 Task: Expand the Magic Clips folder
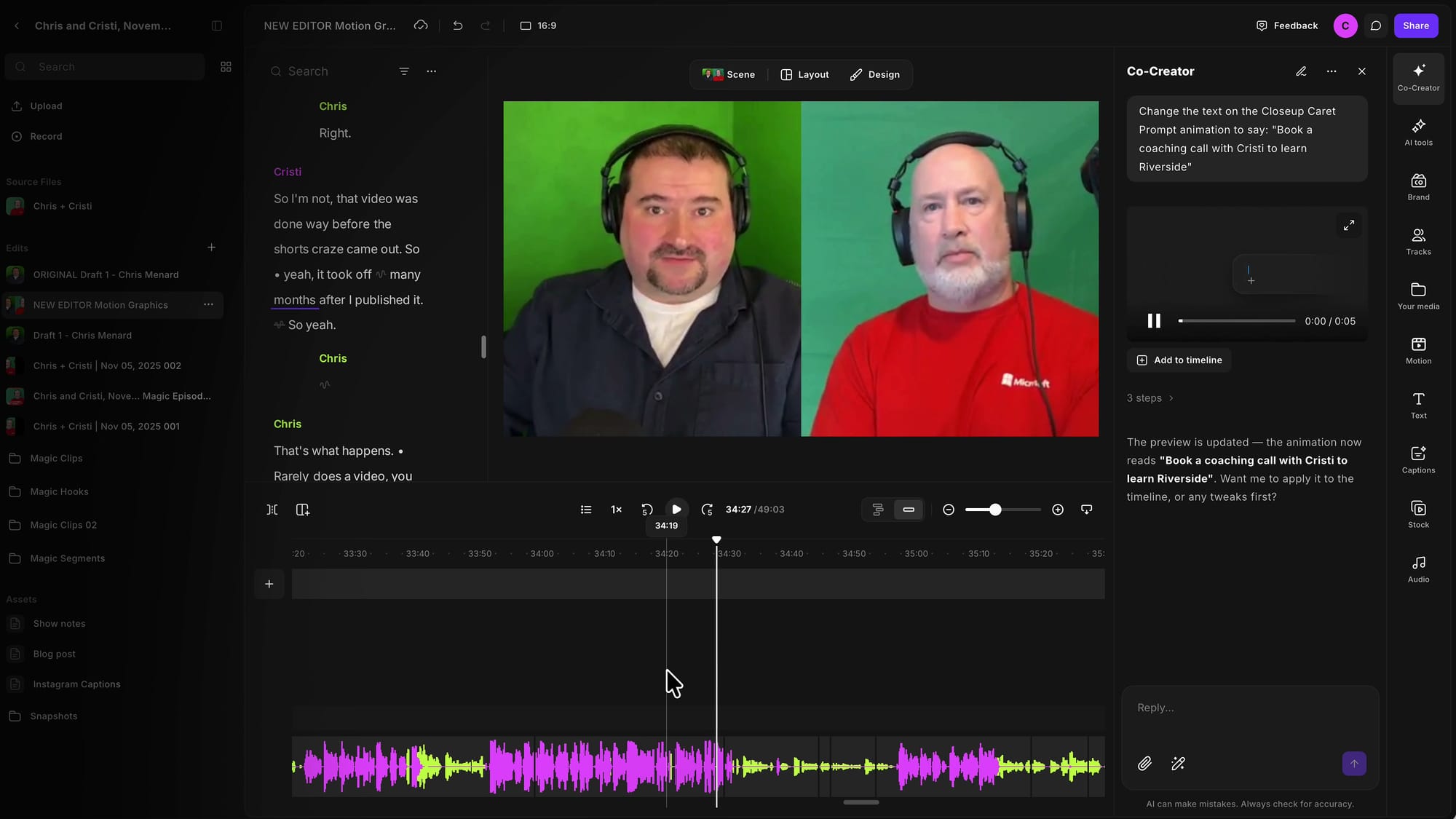pyautogui.click(x=57, y=458)
